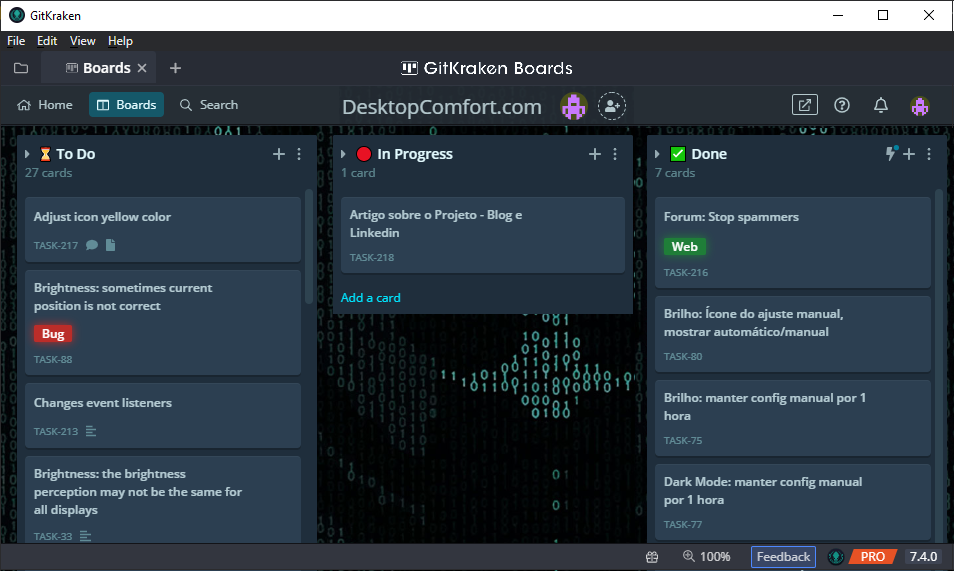Image resolution: width=954 pixels, height=571 pixels.
Task: Open card Brilho: manter config manual
Action: point(793,418)
